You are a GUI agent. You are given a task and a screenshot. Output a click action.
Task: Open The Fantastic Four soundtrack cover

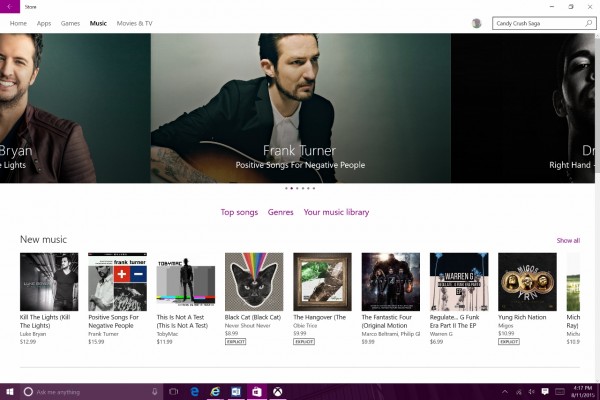[x=391, y=282]
